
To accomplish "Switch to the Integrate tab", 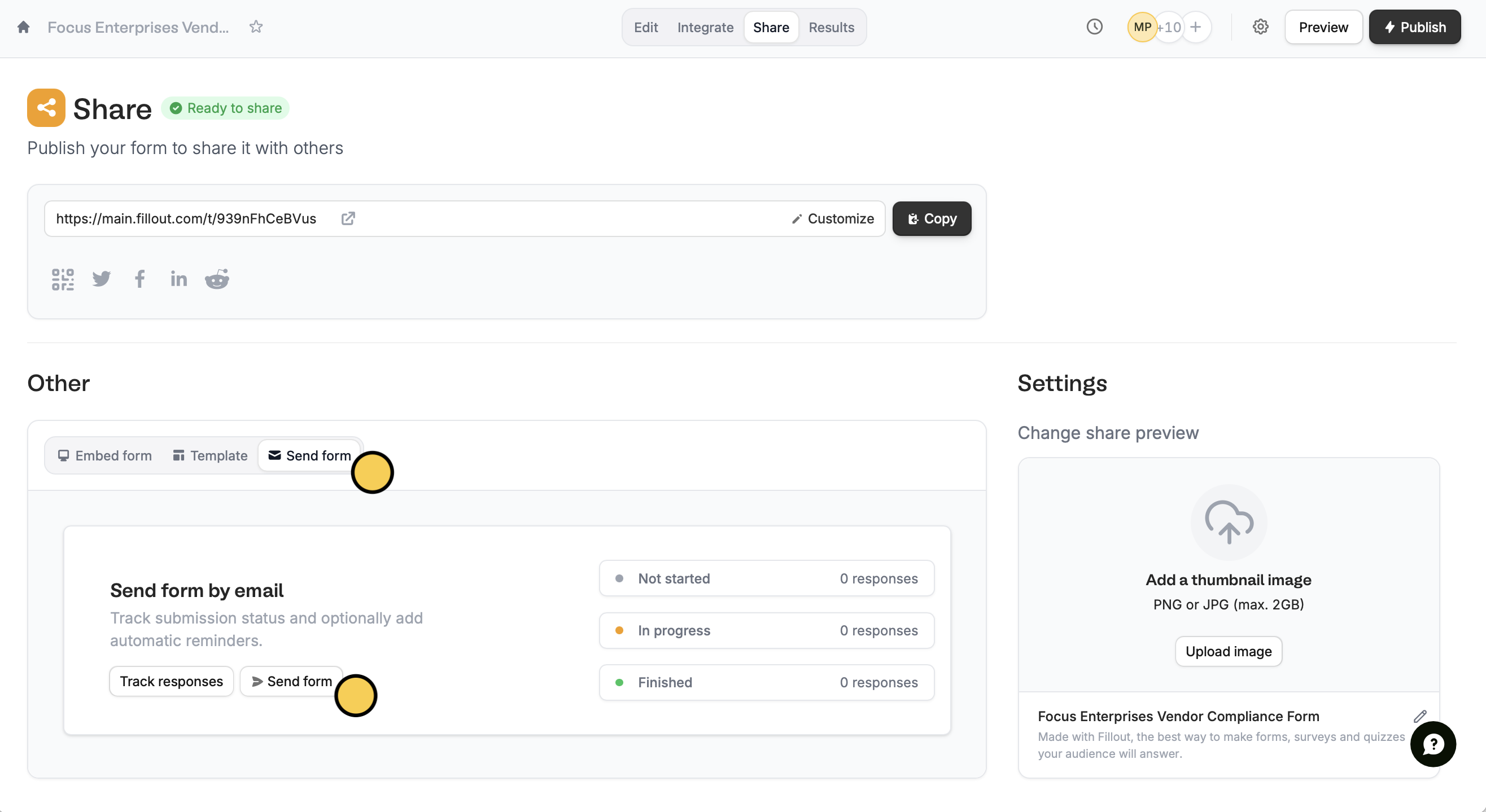I will point(705,27).
